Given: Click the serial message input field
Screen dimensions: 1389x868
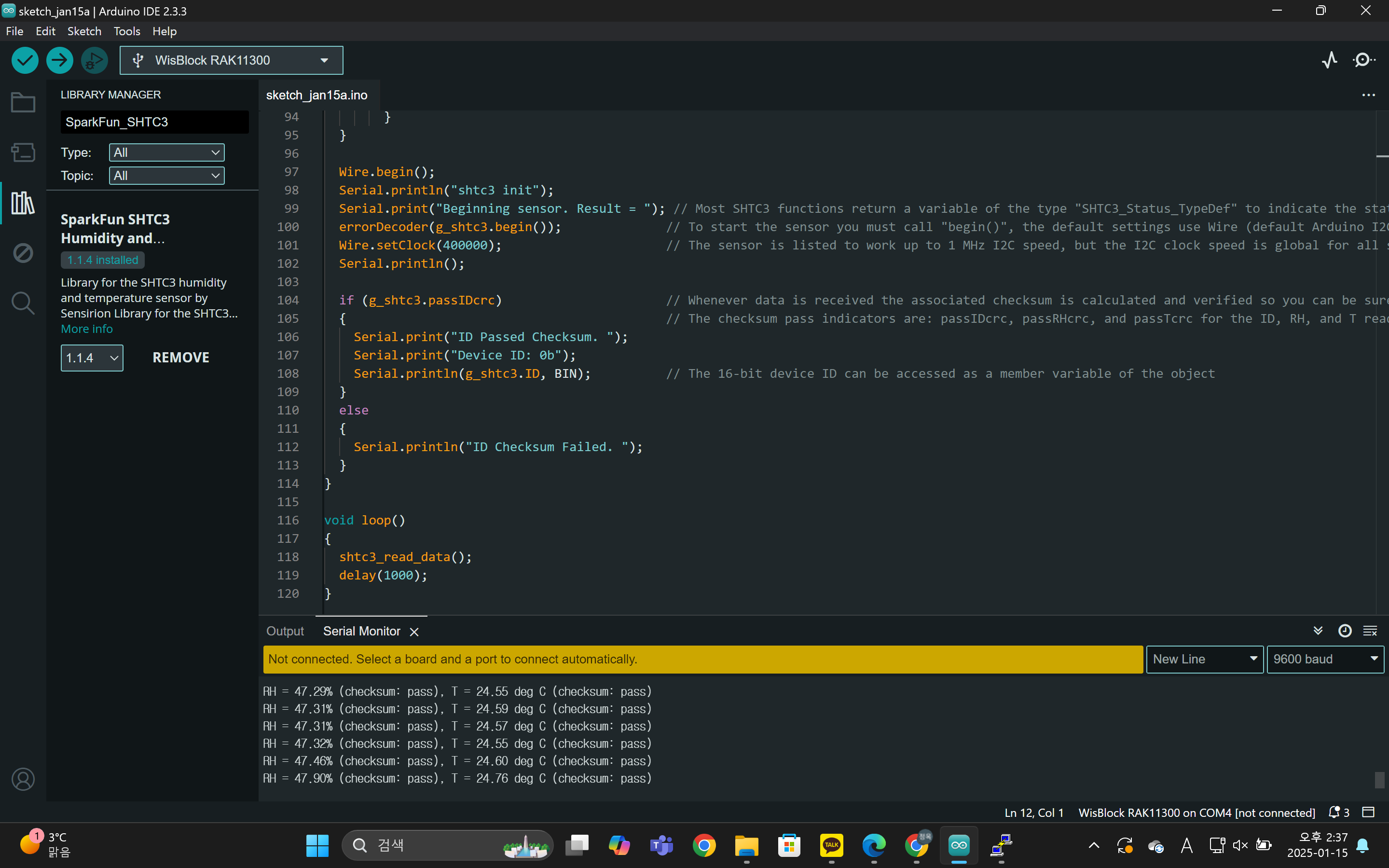Looking at the screenshot, I should coord(703,659).
